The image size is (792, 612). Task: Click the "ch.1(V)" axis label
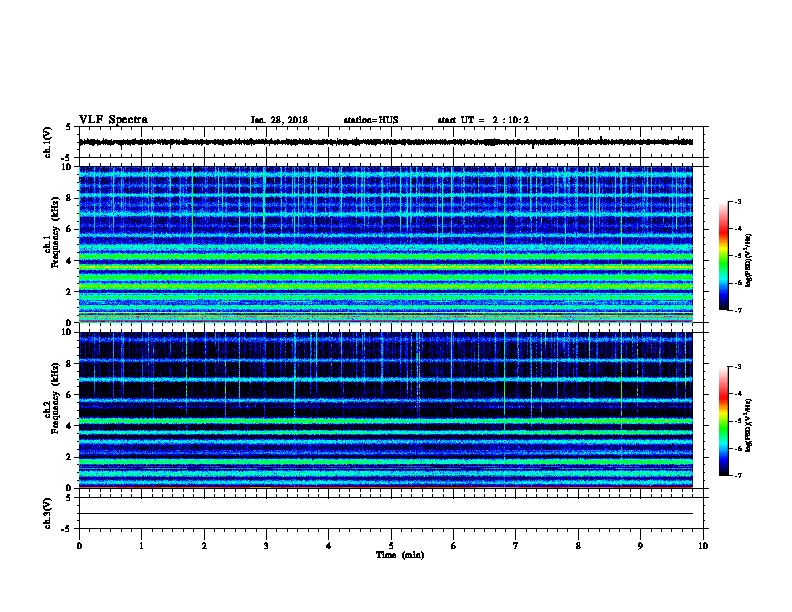coord(48,142)
